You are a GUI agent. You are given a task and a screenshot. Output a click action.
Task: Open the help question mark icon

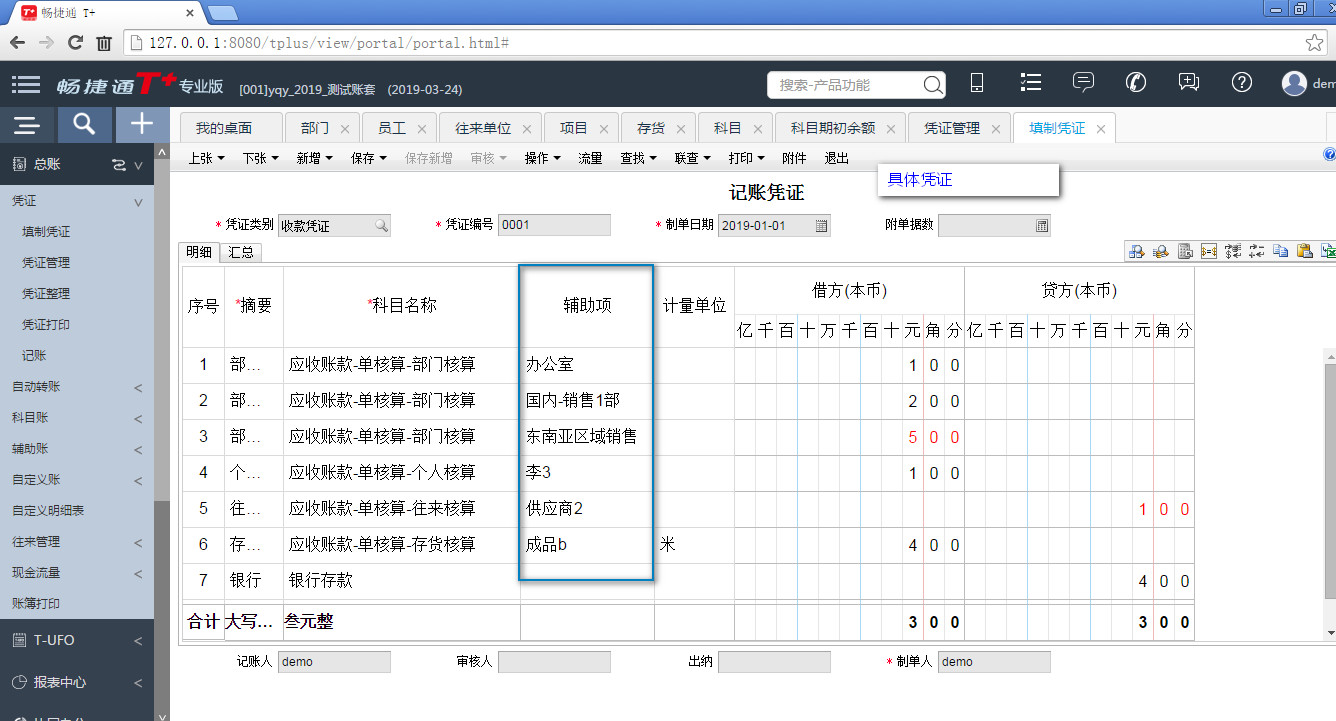click(x=1241, y=83)
